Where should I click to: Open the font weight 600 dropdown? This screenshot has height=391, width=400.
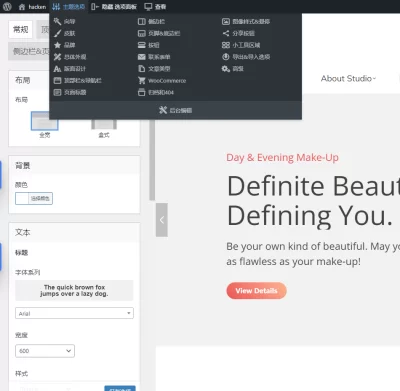[x=45, y=351]
